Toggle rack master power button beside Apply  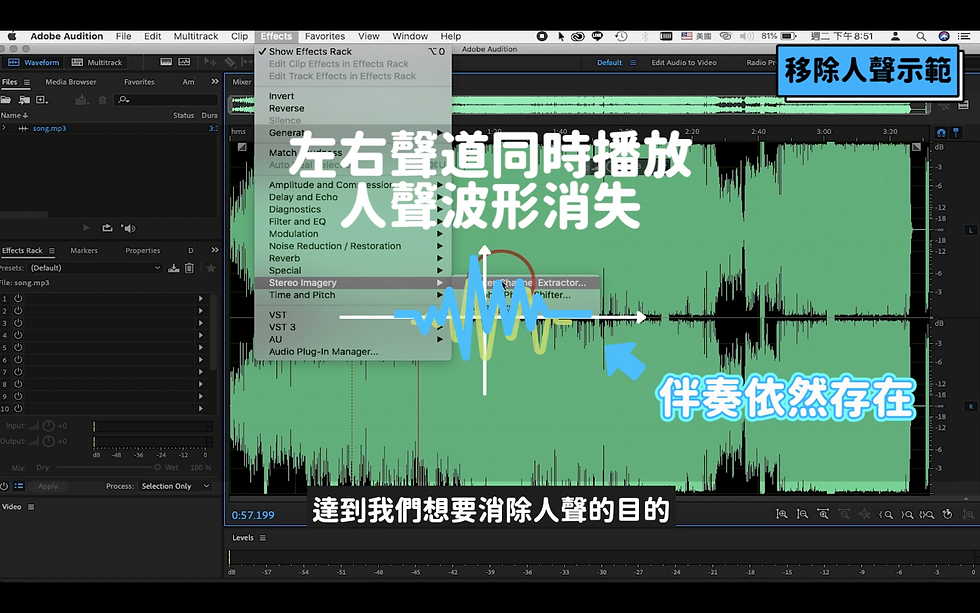4,486
